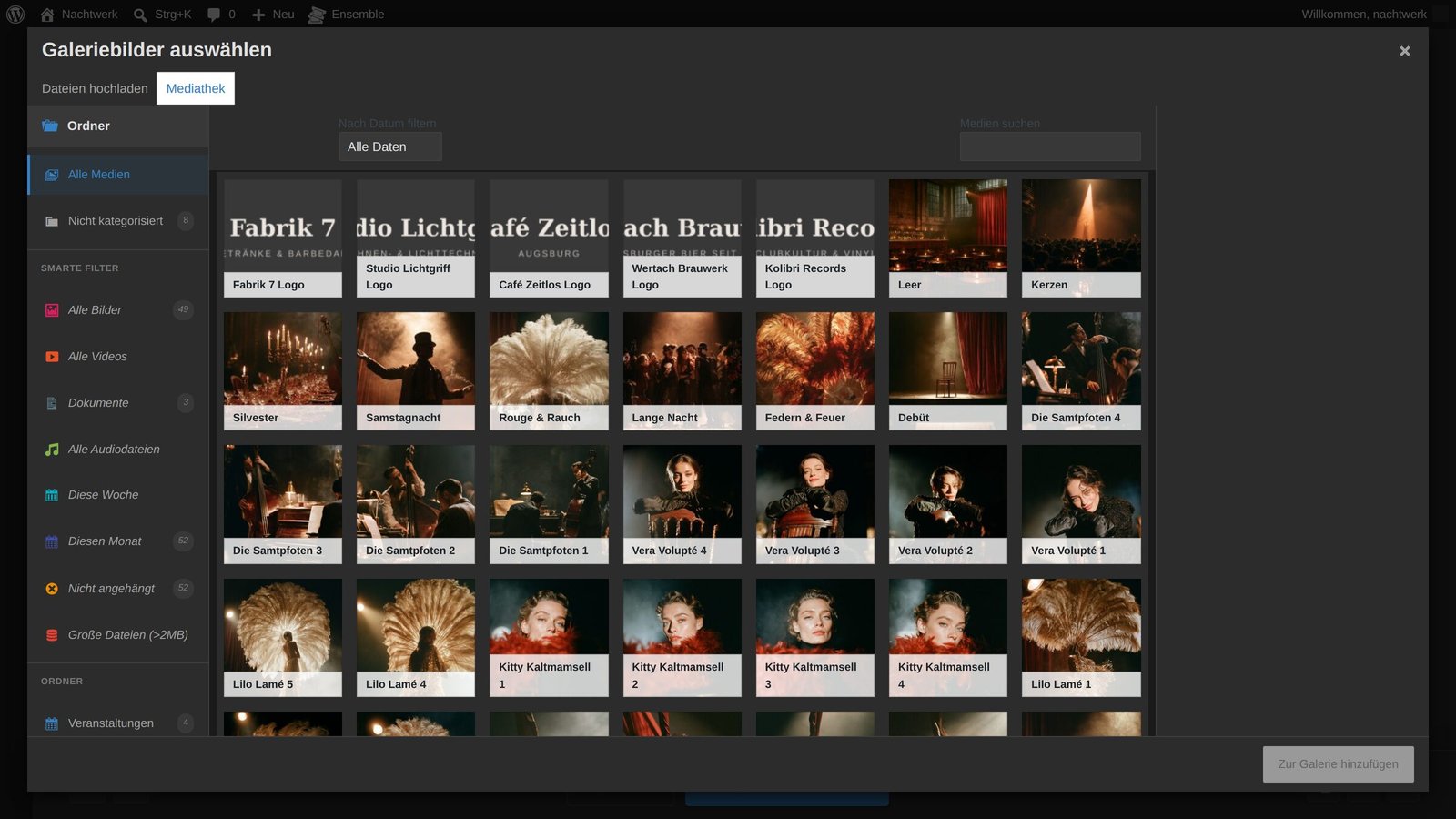Image resolution: width=1456 pixels, height=819 pixels.
Task: Click the WordPress logo in admin bar
Action: point(15,14)
